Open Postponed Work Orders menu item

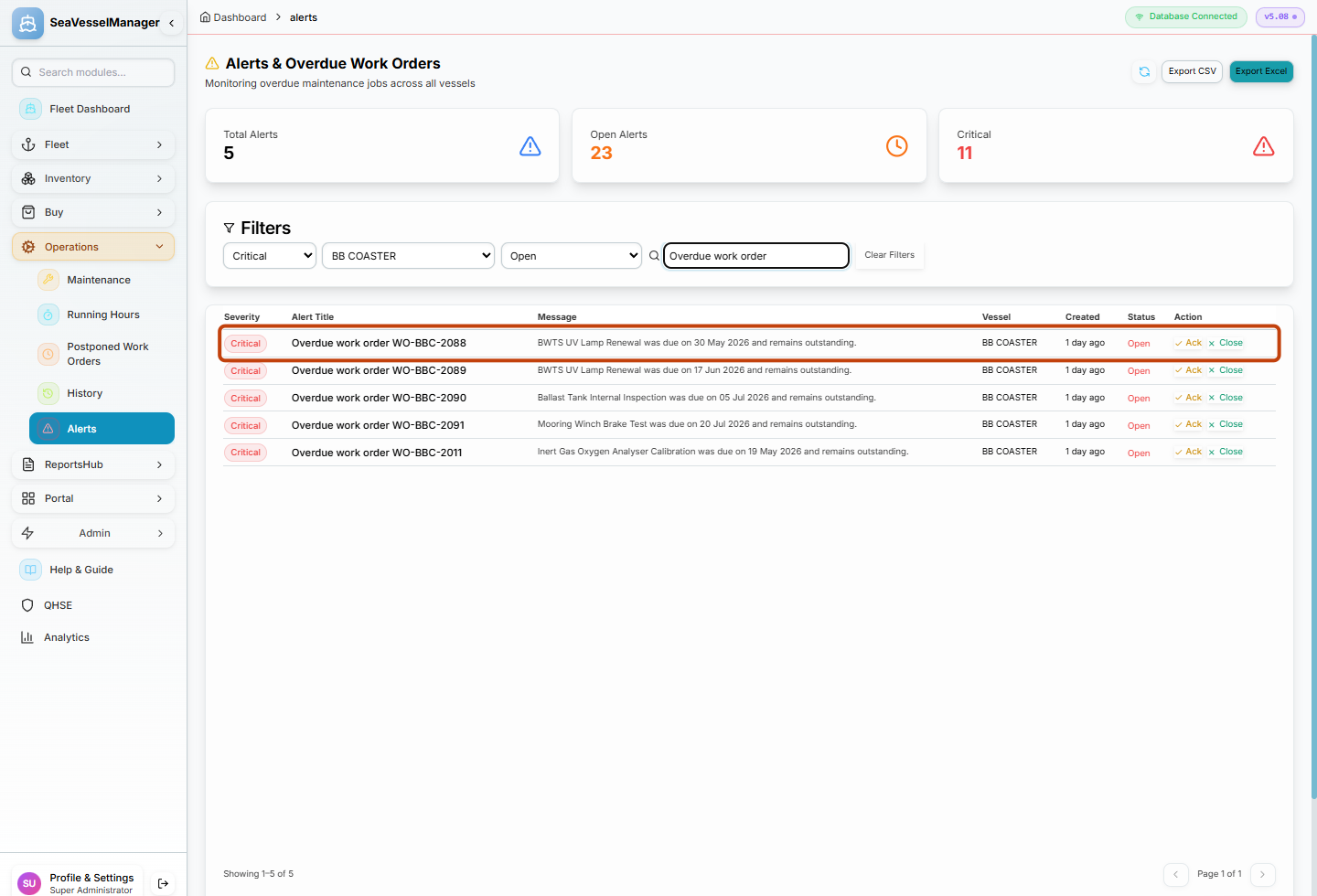[x=102, y=354]
